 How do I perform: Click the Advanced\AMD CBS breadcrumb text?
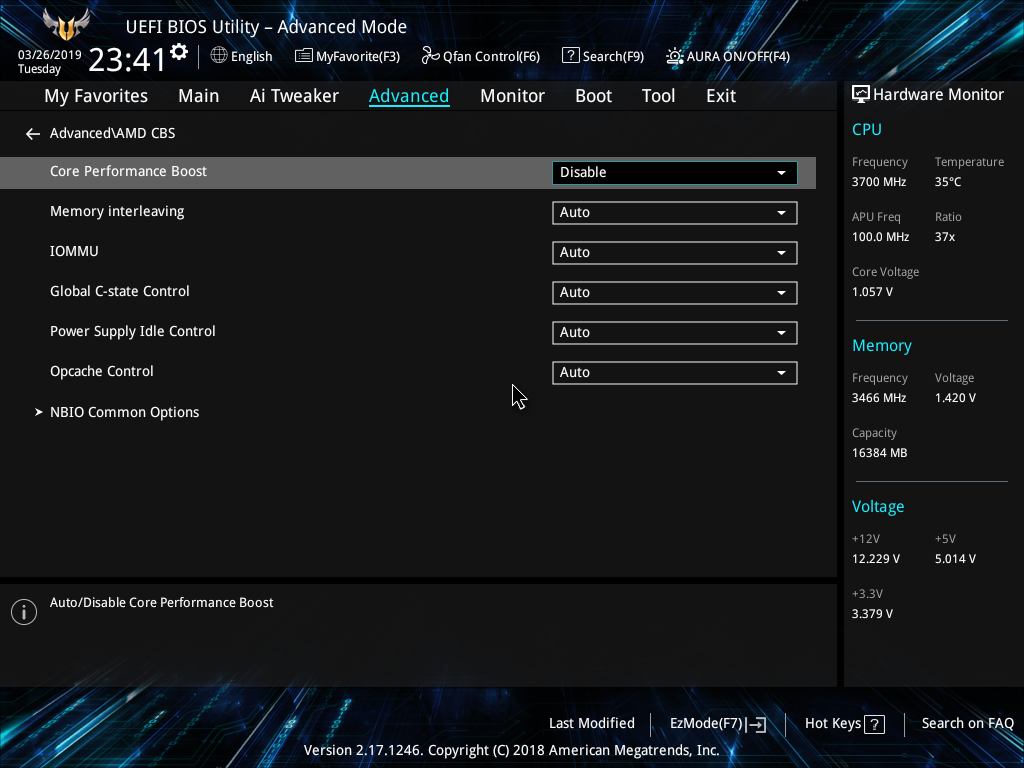click(112, 133)
